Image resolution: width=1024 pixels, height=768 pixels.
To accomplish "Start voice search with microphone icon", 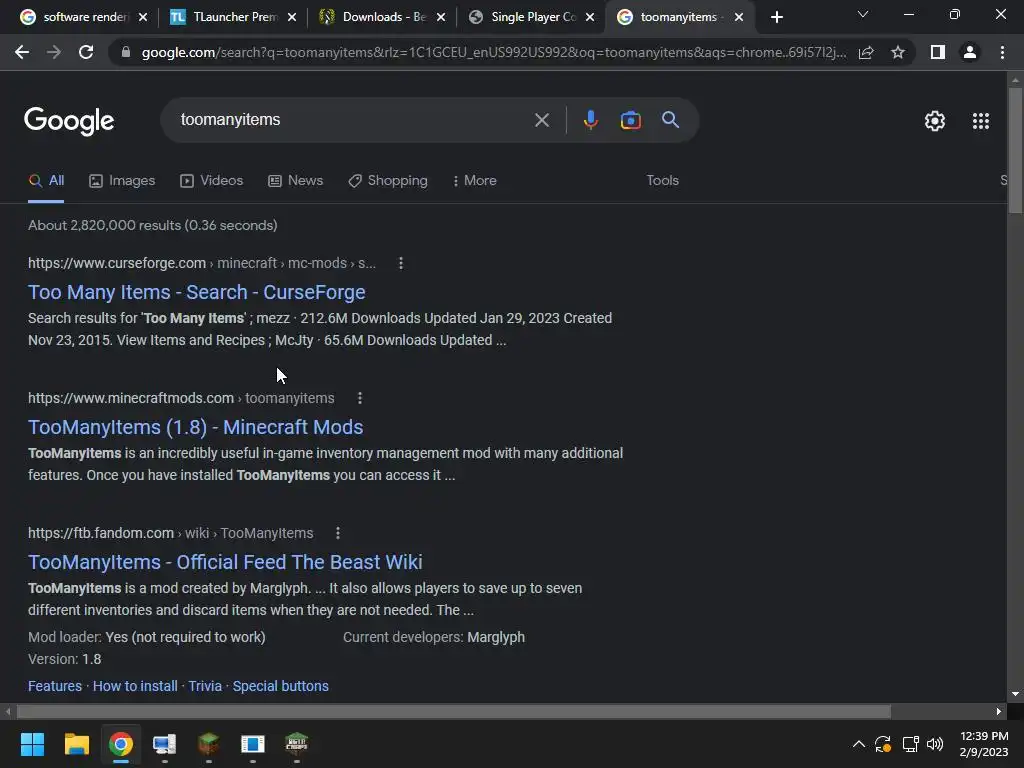I will point(590,120).
